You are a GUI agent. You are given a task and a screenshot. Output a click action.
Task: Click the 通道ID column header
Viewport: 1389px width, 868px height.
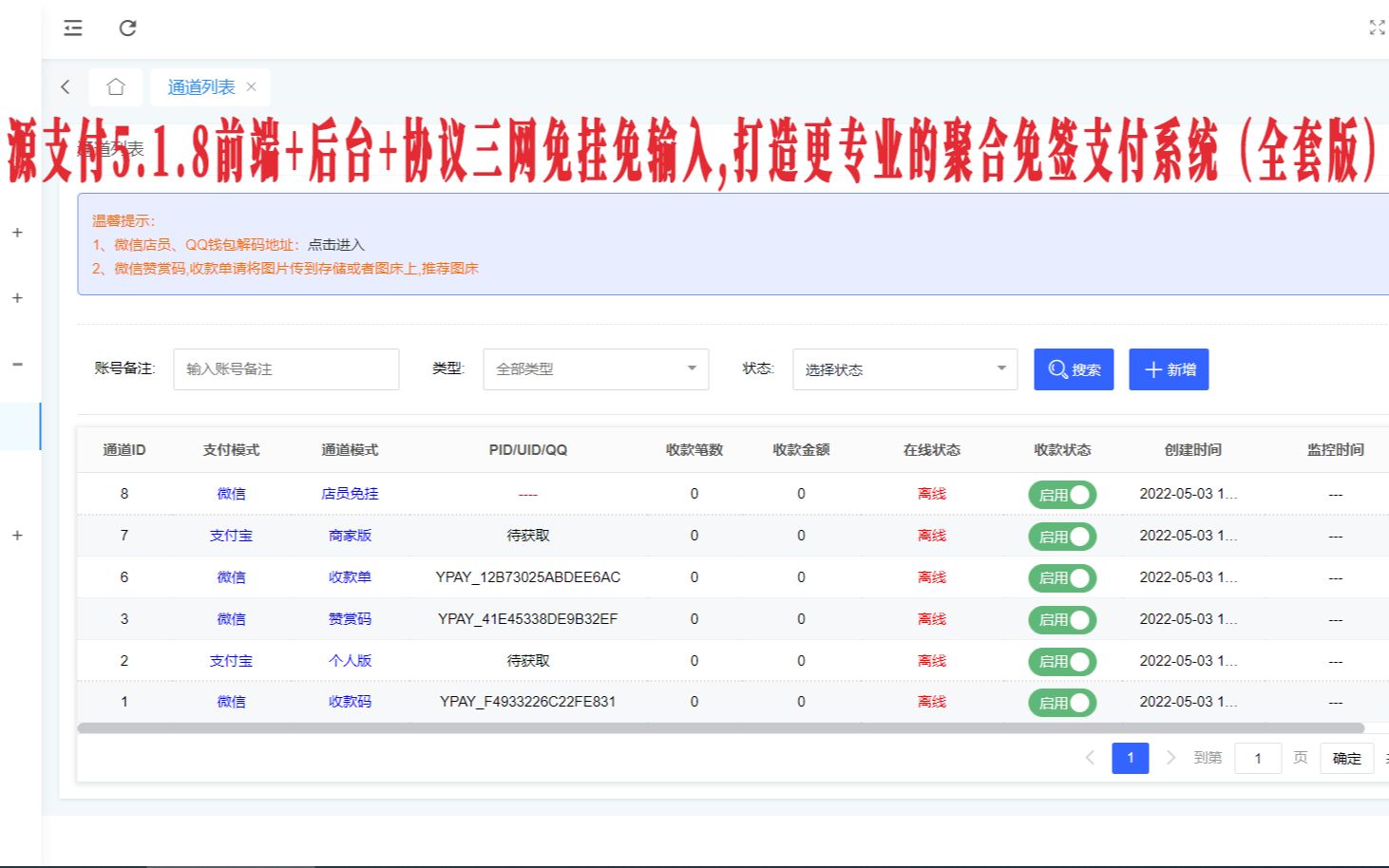pos(124,450)
